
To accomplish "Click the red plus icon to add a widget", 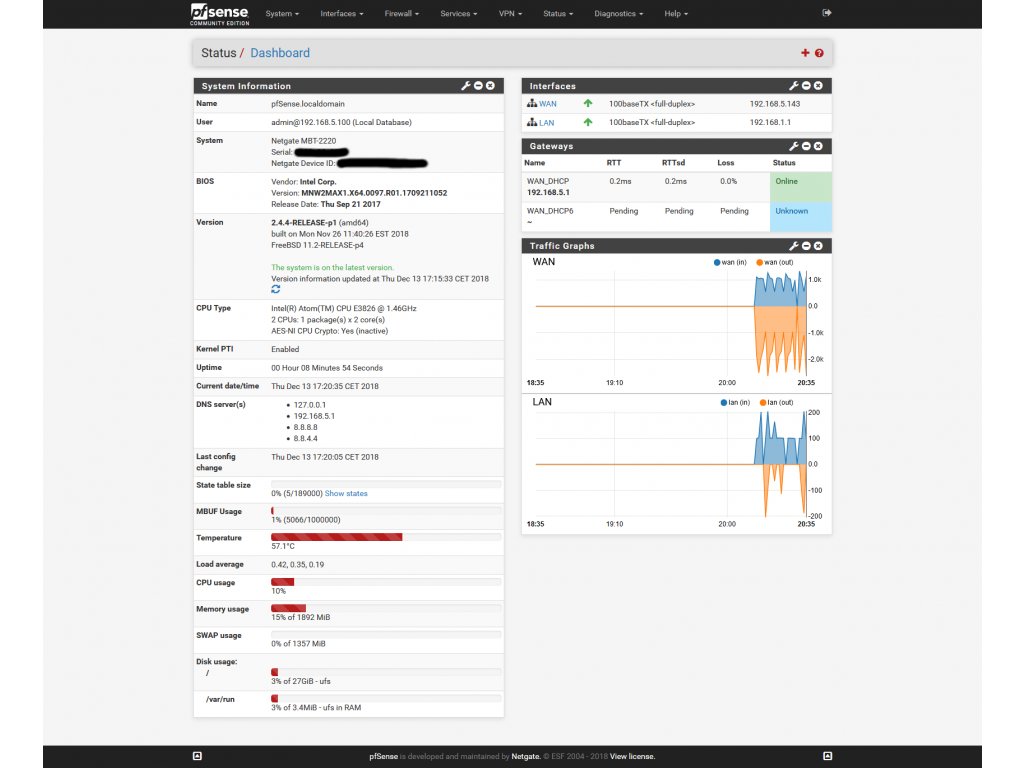I will pos(805,53).
